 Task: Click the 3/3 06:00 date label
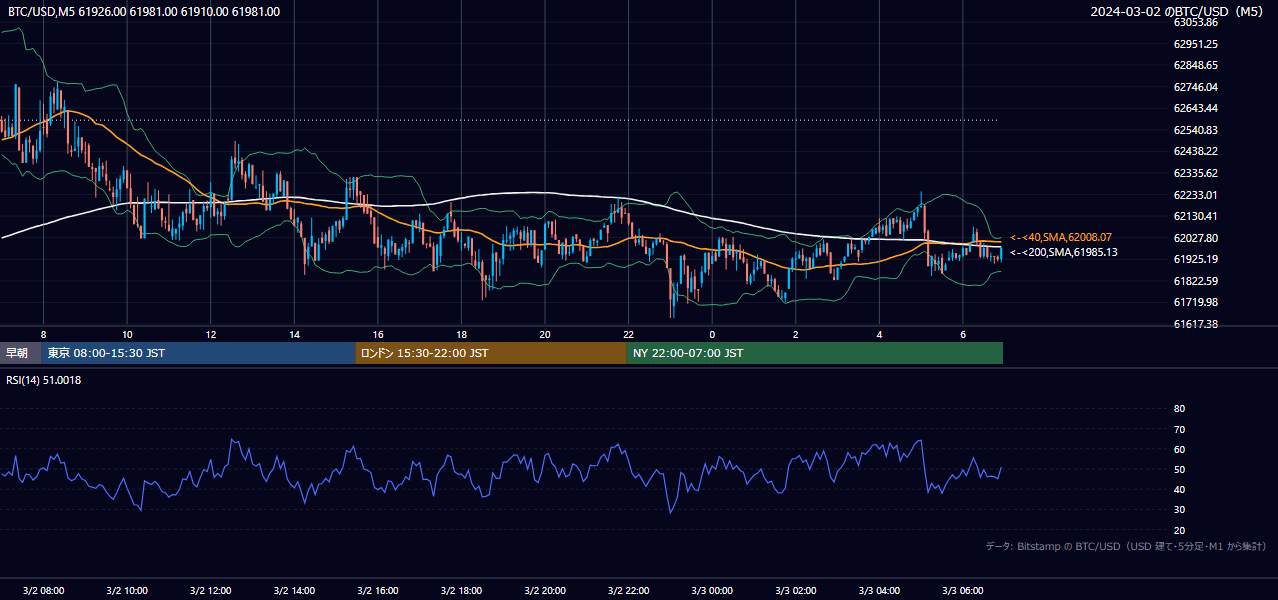pyautogui.click(x=963, y=590)
